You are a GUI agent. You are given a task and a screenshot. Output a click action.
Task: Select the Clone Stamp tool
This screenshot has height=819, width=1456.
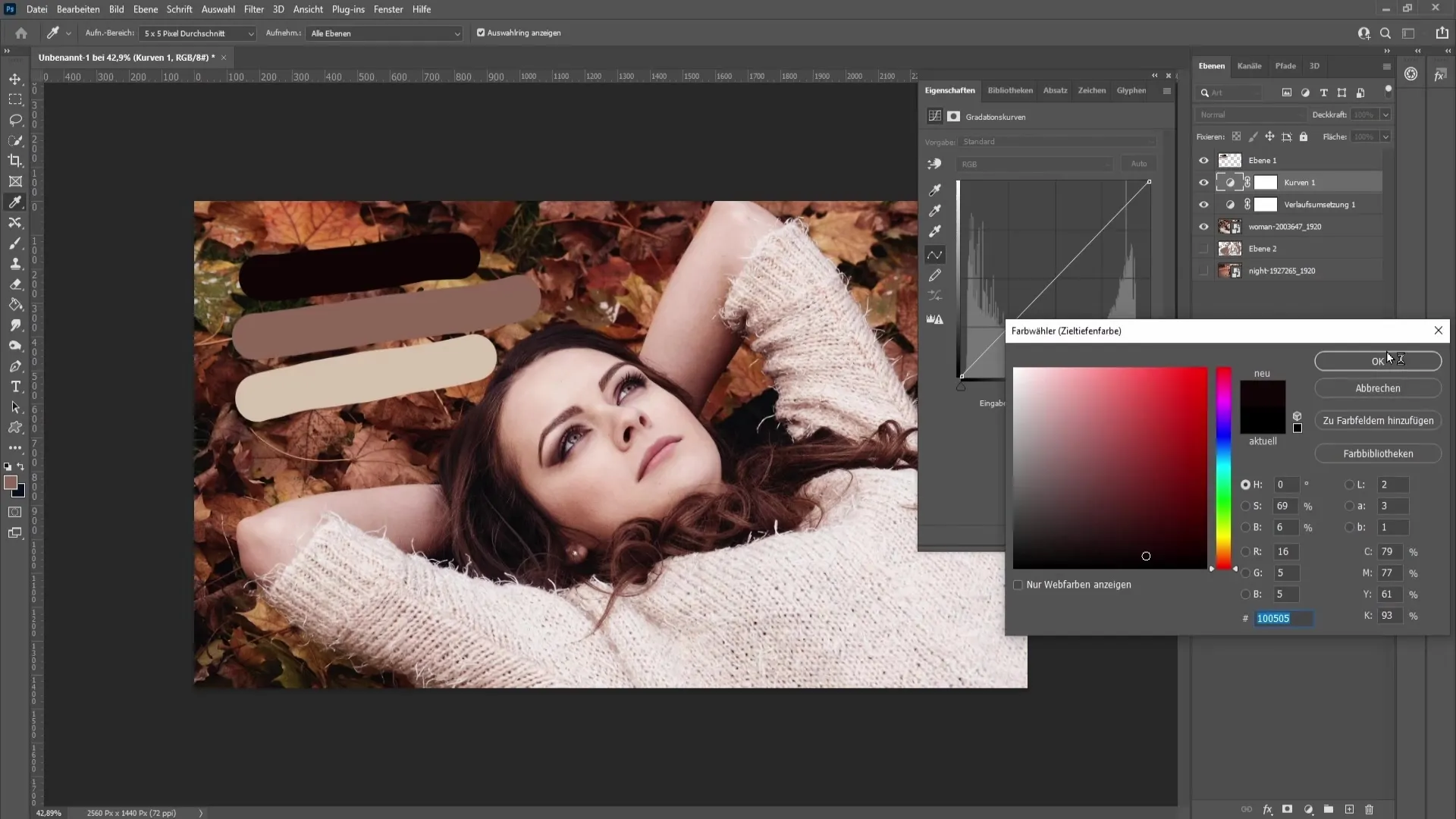(x=15, y=264)
